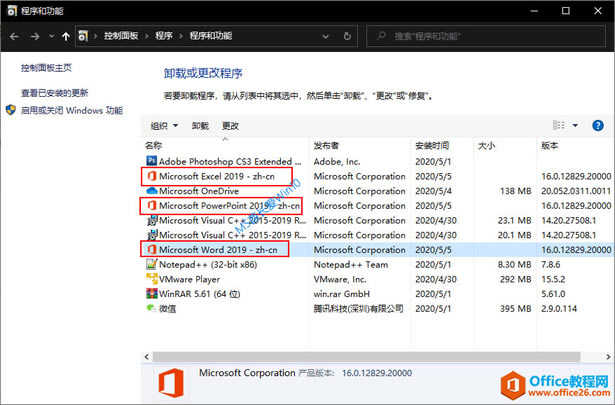Viewport: 615px width, 405px height.
Task: Sort by 发布者 column header
Action: (326, 146)
